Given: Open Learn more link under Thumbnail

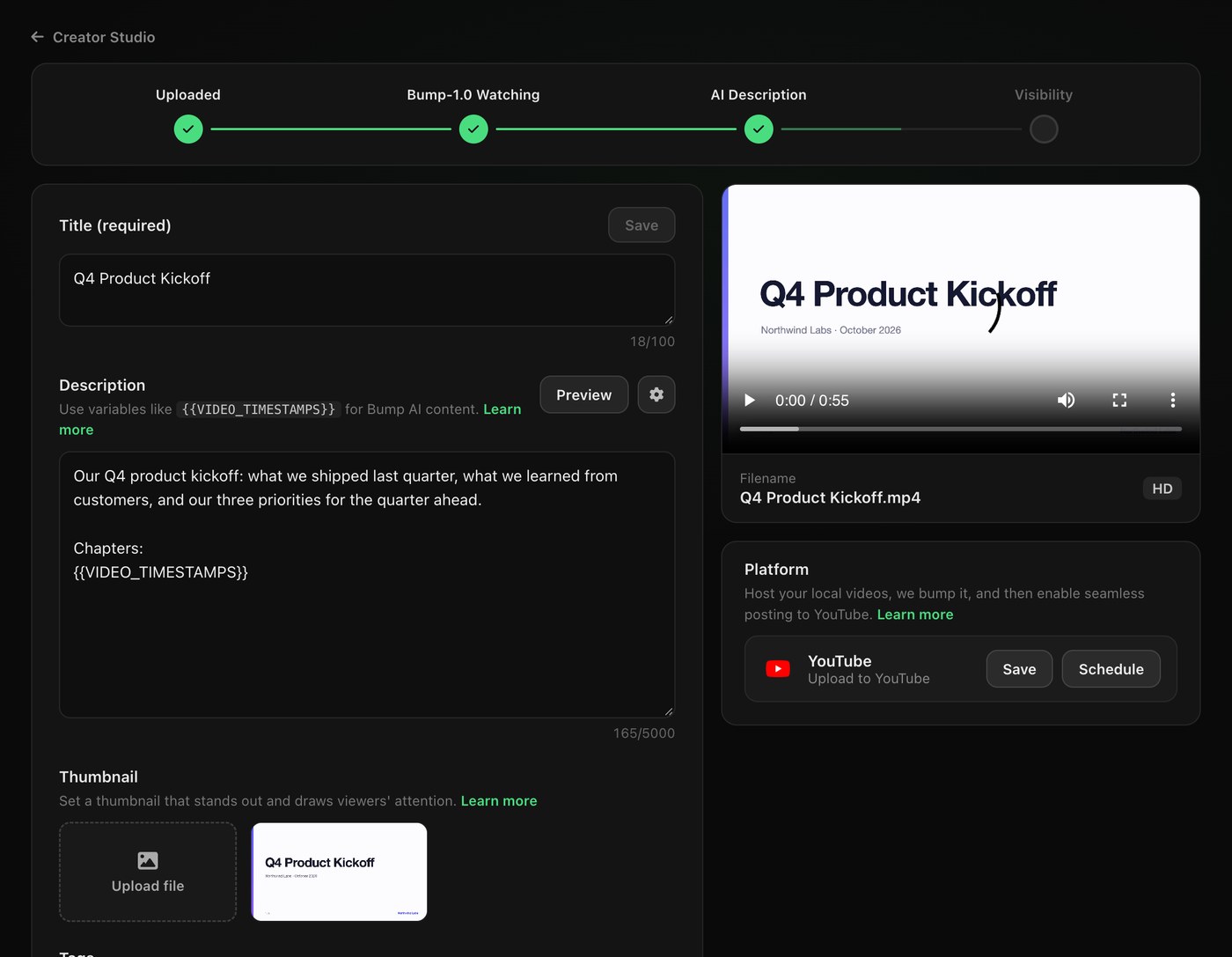Looking at the screenshot, I should click(x=499, y=801).
